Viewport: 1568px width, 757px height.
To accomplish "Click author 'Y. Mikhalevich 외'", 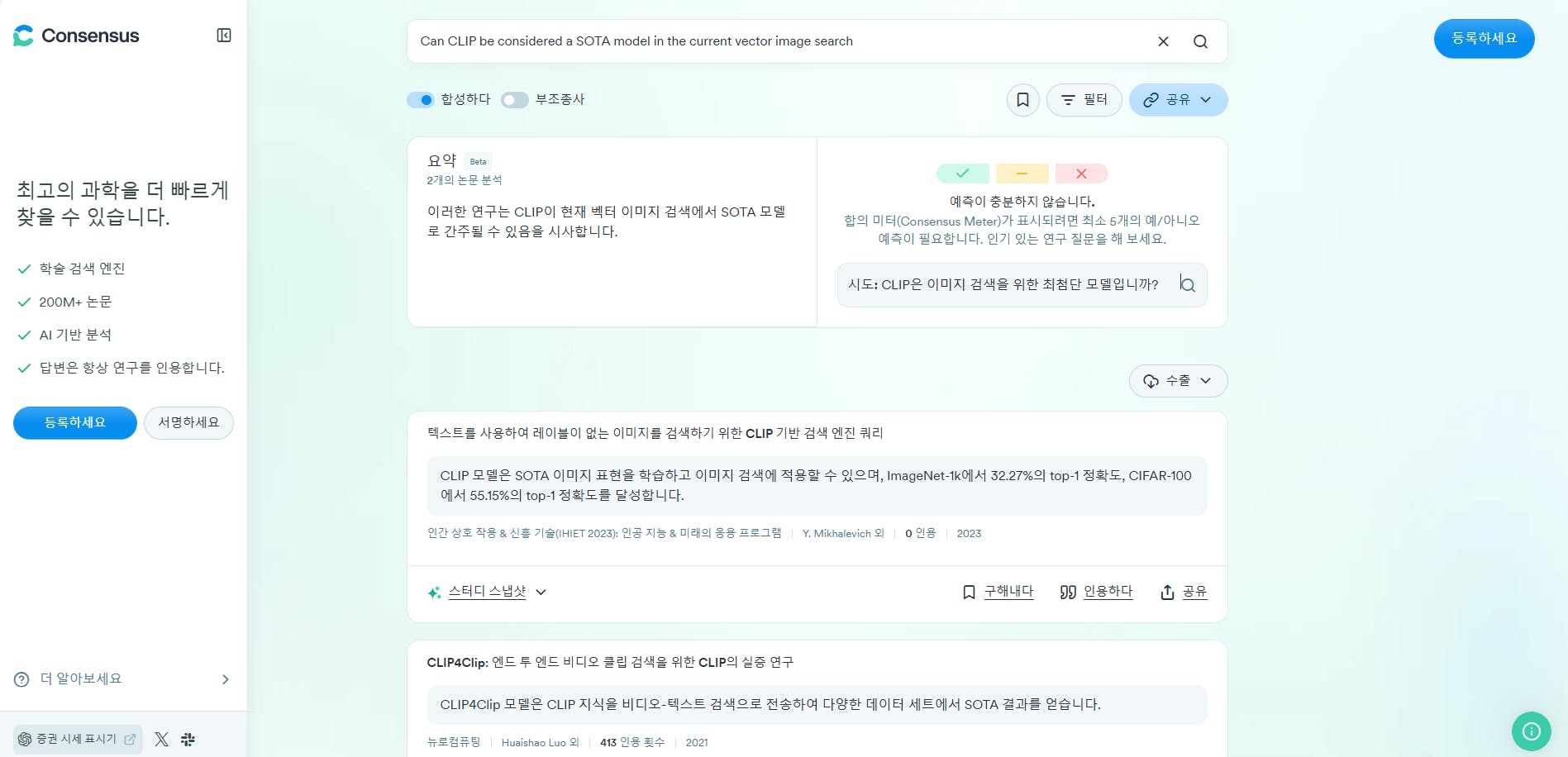I will [x=843, y=534].
